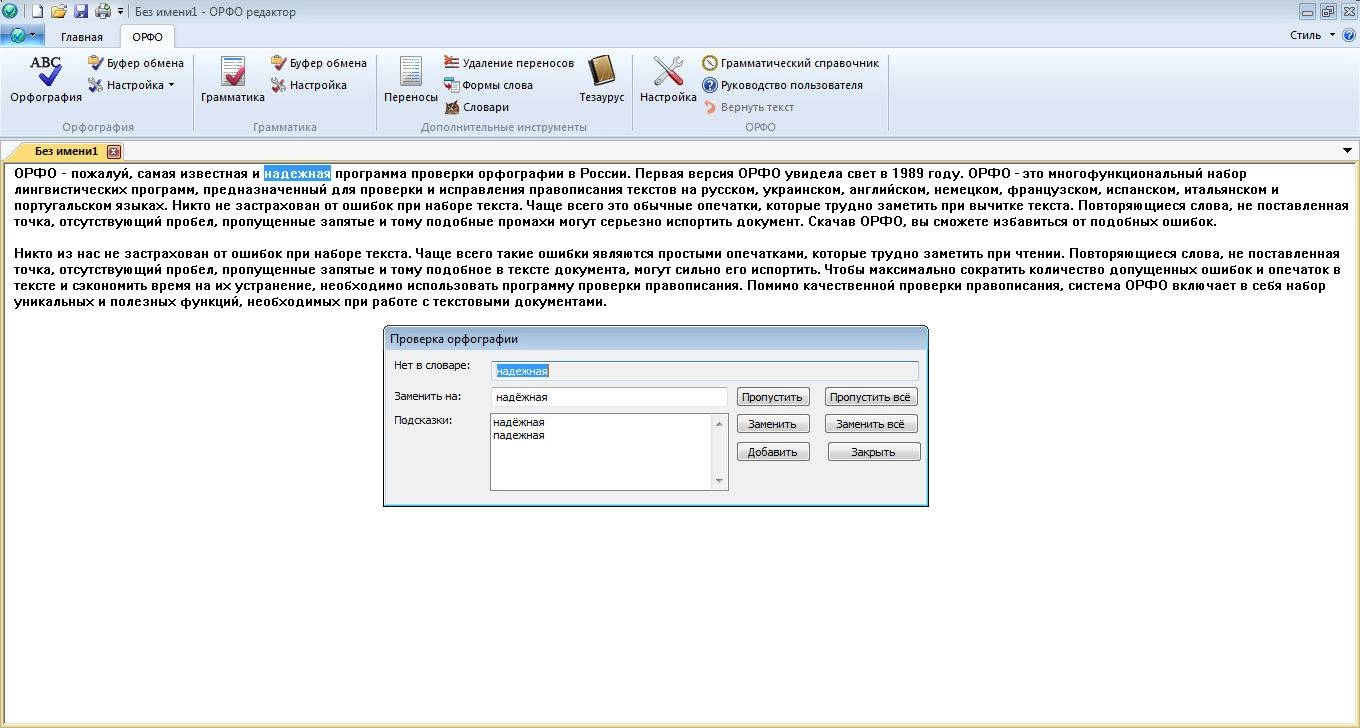
Task: Open large Настройка wrench settings
Action: point(668,79)
